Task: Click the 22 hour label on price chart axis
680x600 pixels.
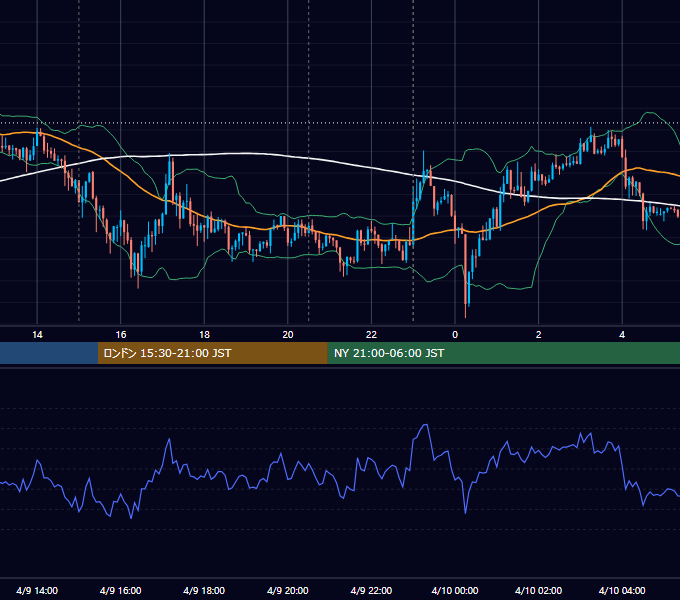Action: coord(371,335)
